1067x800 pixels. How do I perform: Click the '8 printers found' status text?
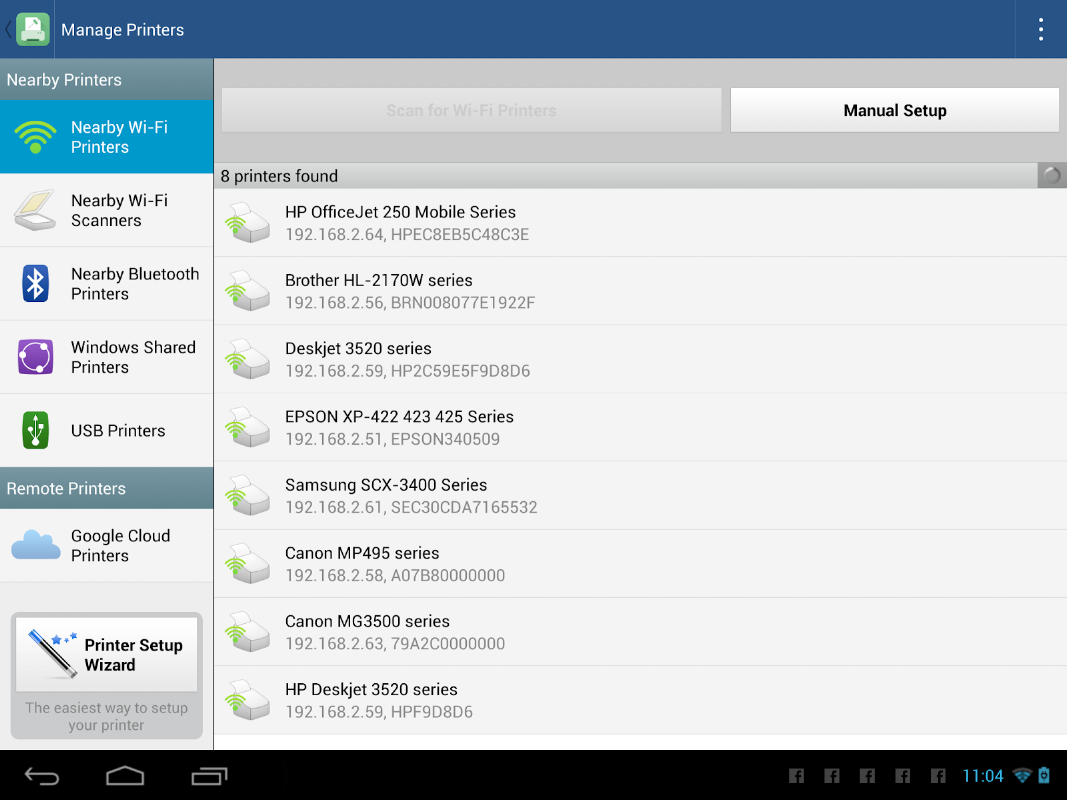[279, 176]
